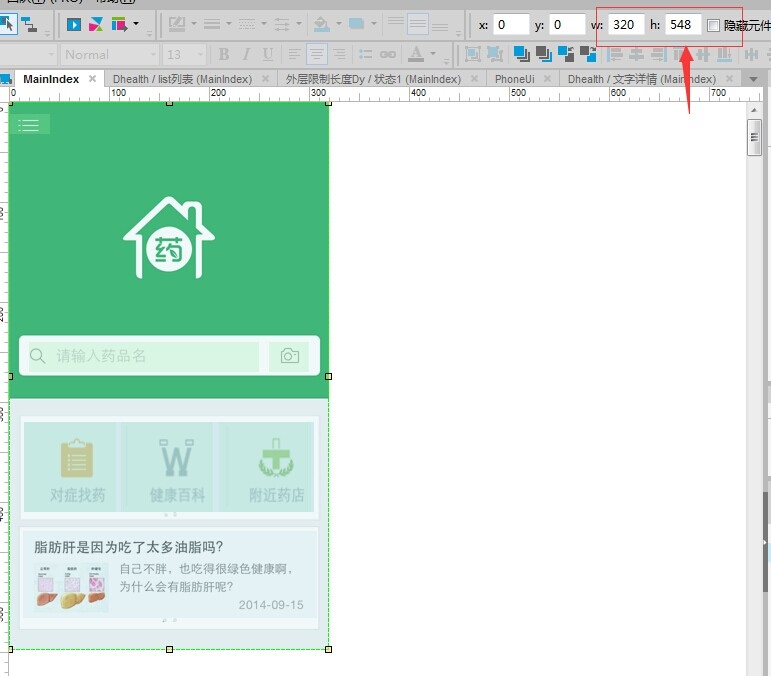Expand the line pattern dropdown arrow
771x676 pixels.
[264, 23]
